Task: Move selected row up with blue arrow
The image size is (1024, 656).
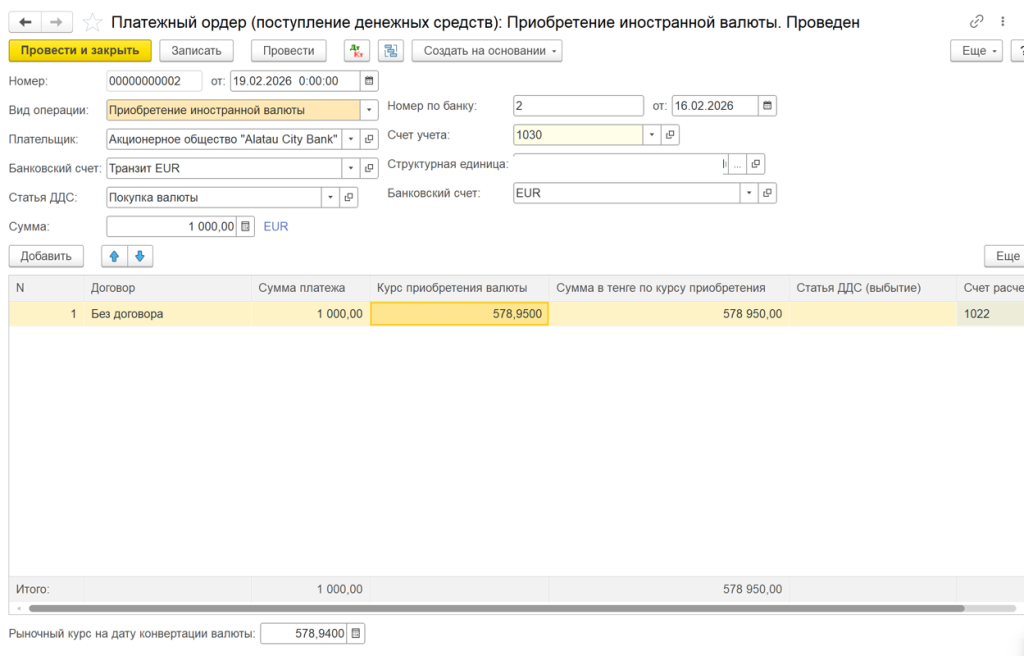Action: (115, 256)
